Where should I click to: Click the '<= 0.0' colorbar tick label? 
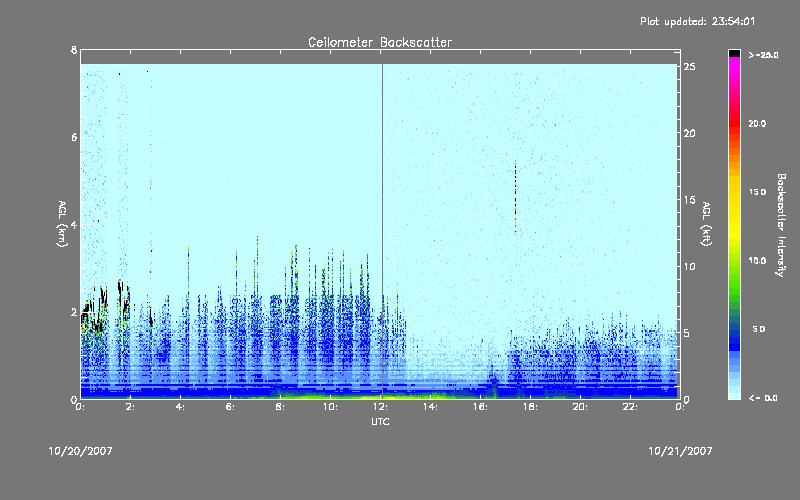pos(763,398)
